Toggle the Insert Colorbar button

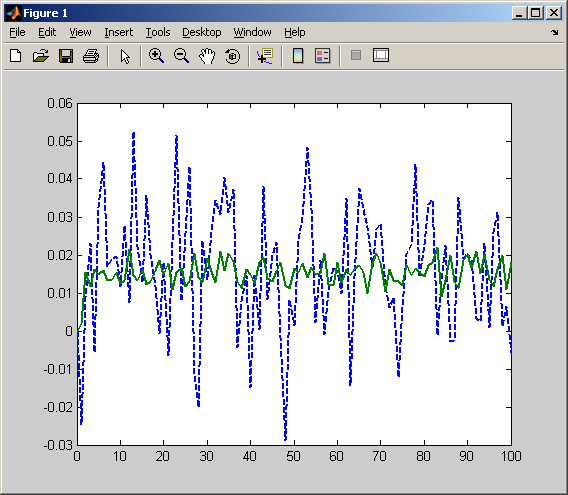click(x=298, y=56)
